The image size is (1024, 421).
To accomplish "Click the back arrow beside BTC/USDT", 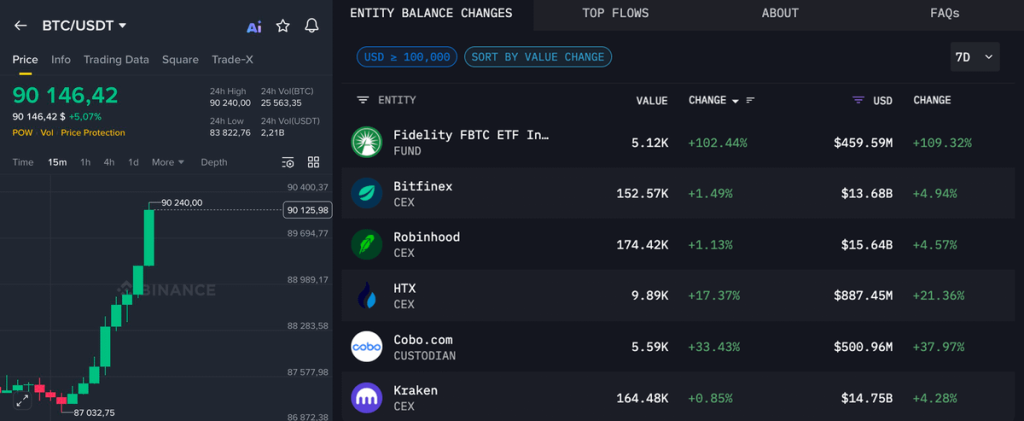I will (x=20, y=25).
